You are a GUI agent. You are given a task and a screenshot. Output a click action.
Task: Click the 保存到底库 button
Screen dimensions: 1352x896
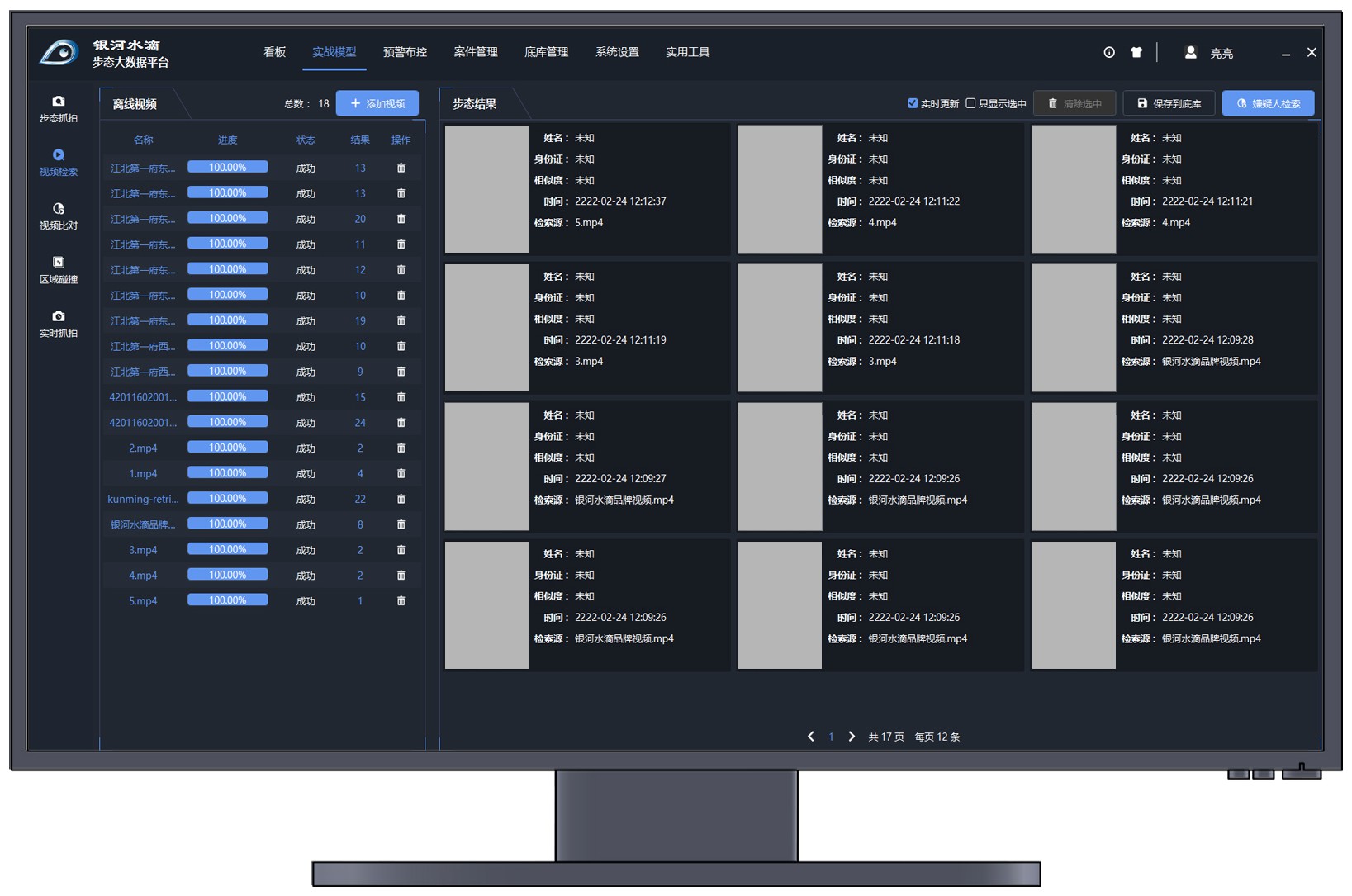coord(1169,103)
